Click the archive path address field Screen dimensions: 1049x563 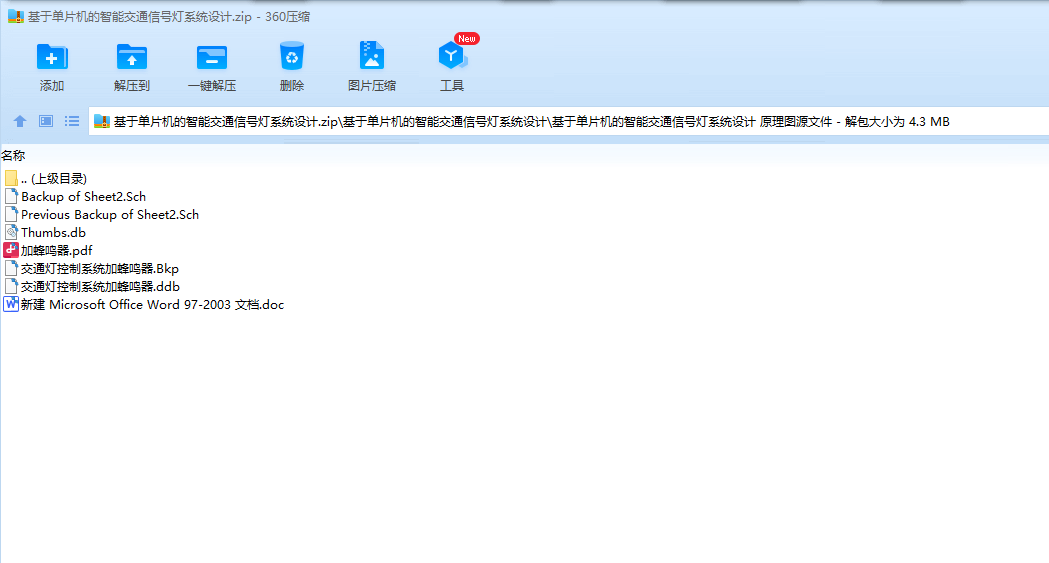point(569,122)
